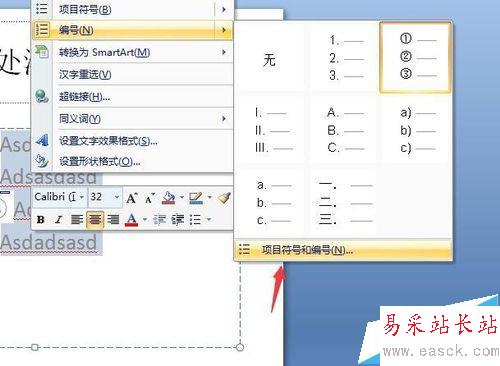Align text left in mini toolbar
500x366 pixels.
[x=77, y=220]
